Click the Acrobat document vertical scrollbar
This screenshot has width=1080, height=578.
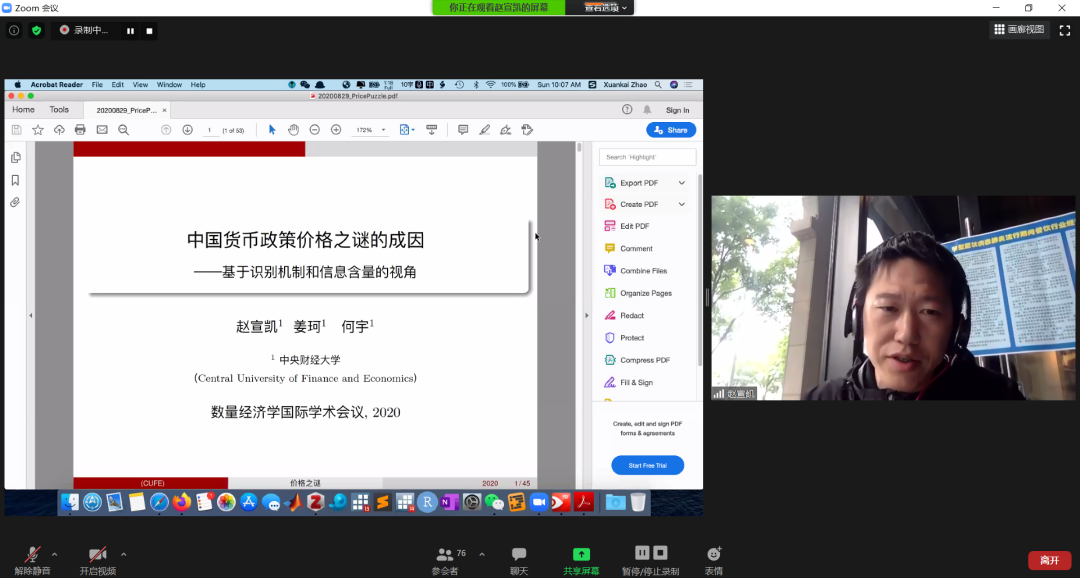pyautogui.click(x=579, y=300)
